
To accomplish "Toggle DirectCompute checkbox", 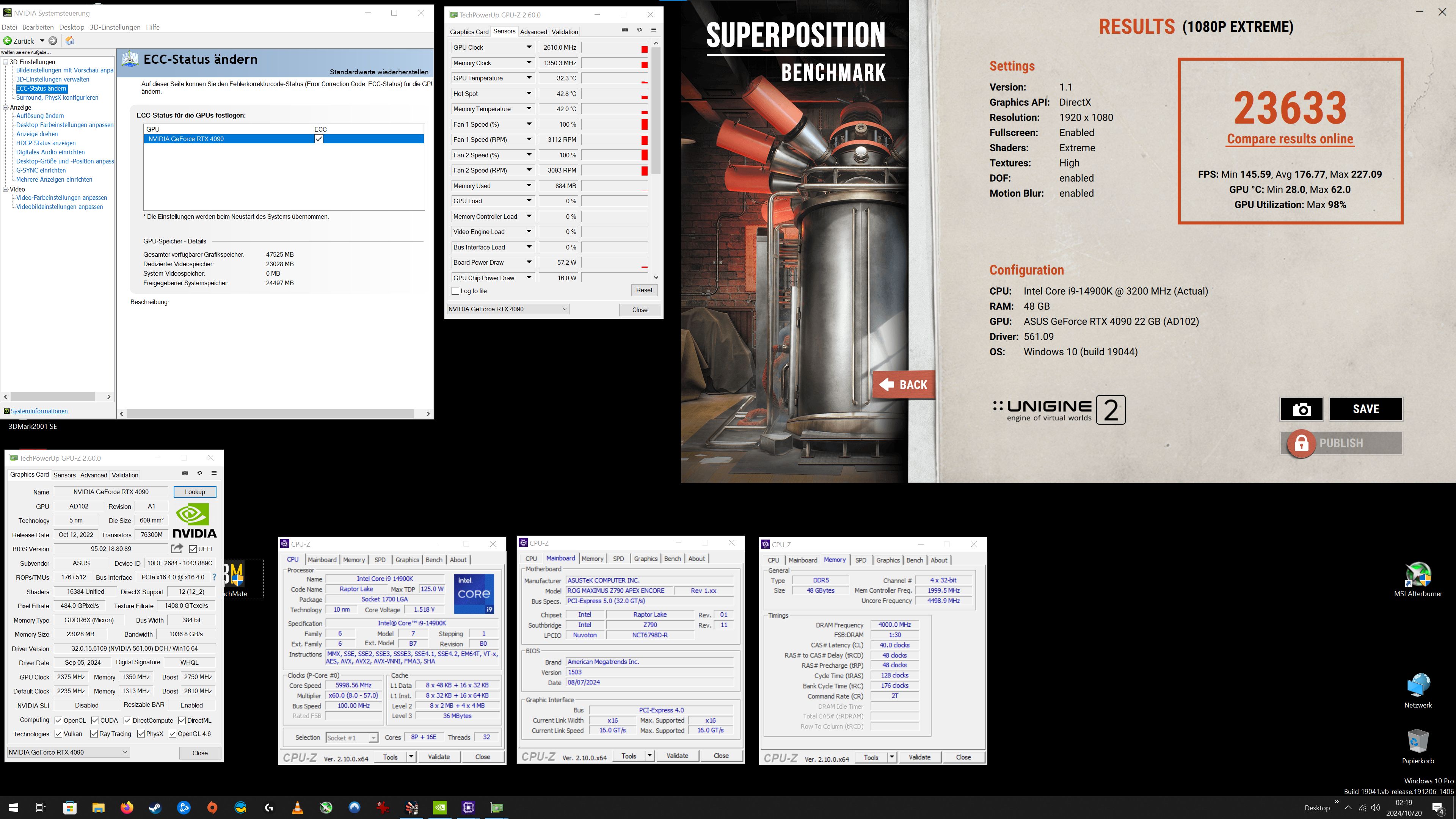I will click(127, 720).
